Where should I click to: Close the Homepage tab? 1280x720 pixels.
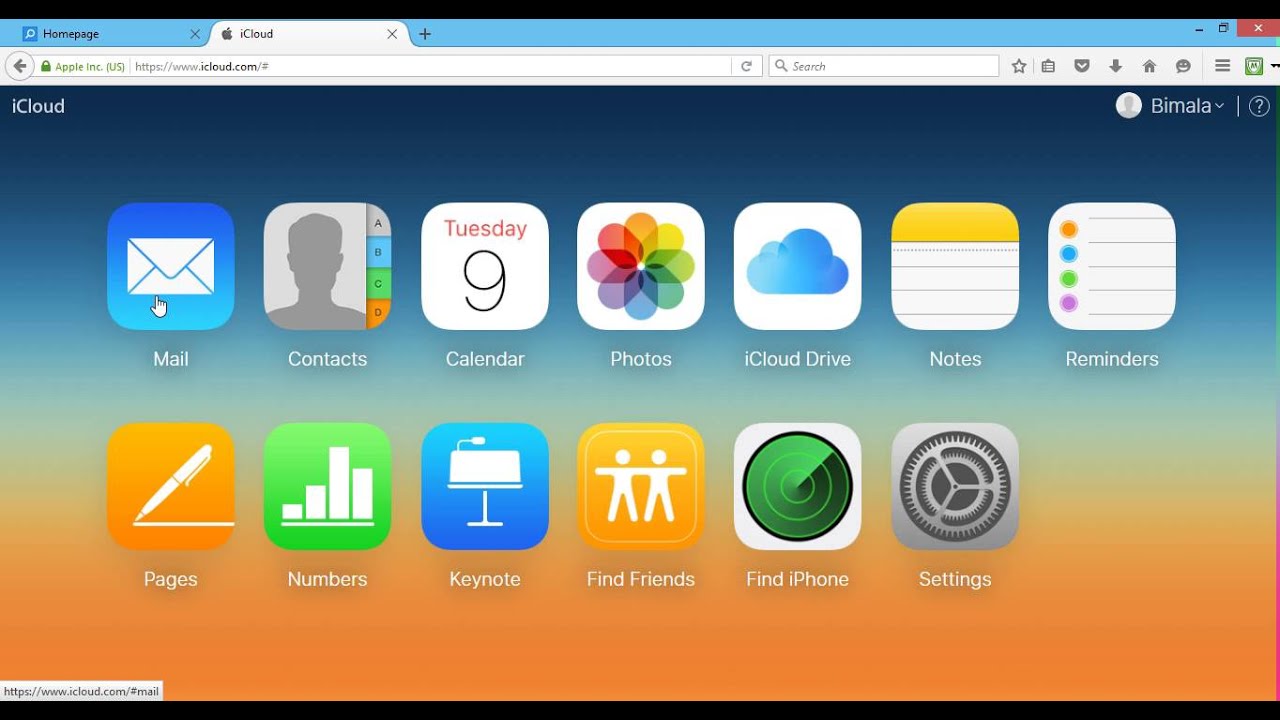coord(195,34)
